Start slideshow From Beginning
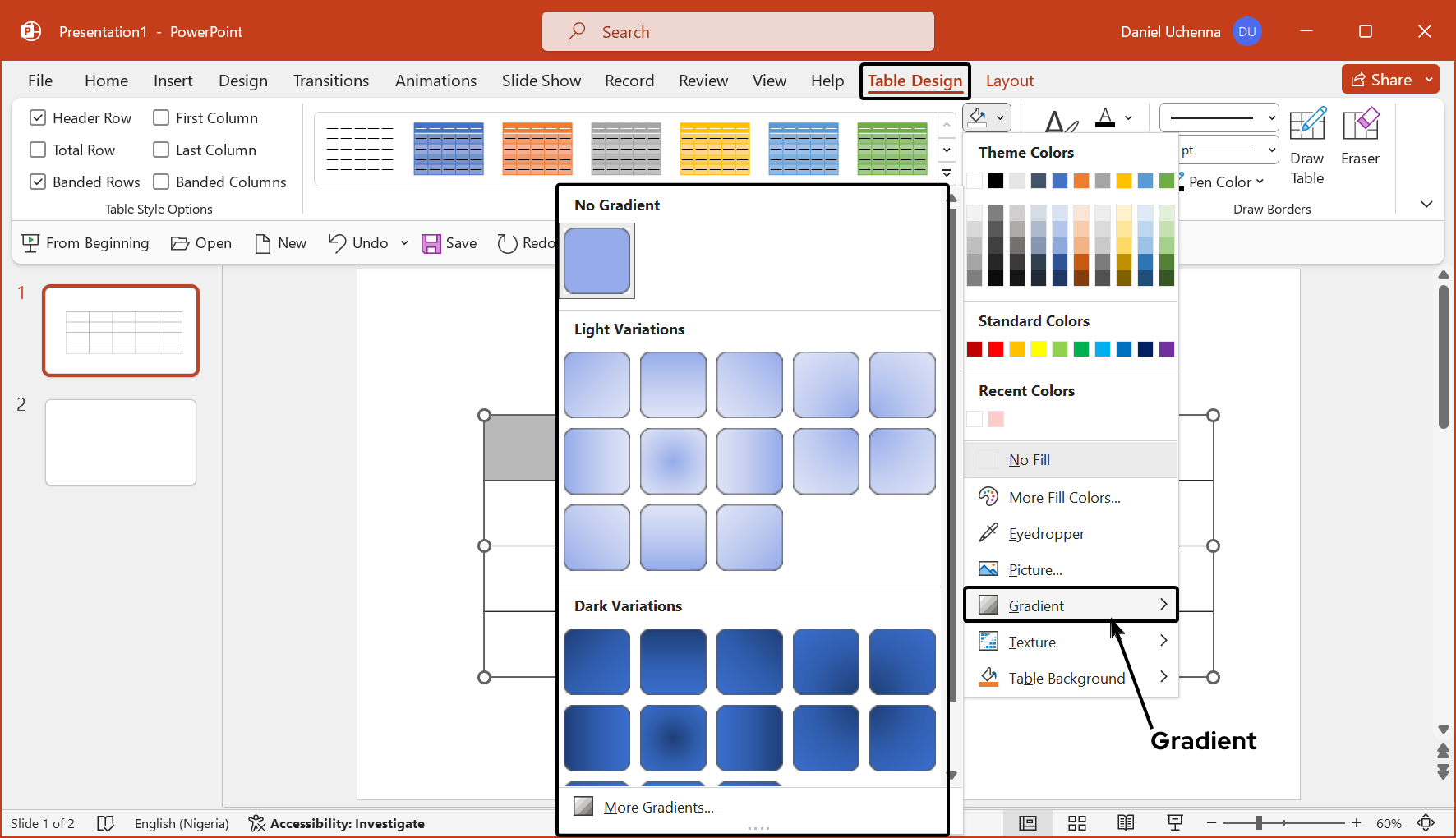The image size is (1456, 838). tap(85, 243)
